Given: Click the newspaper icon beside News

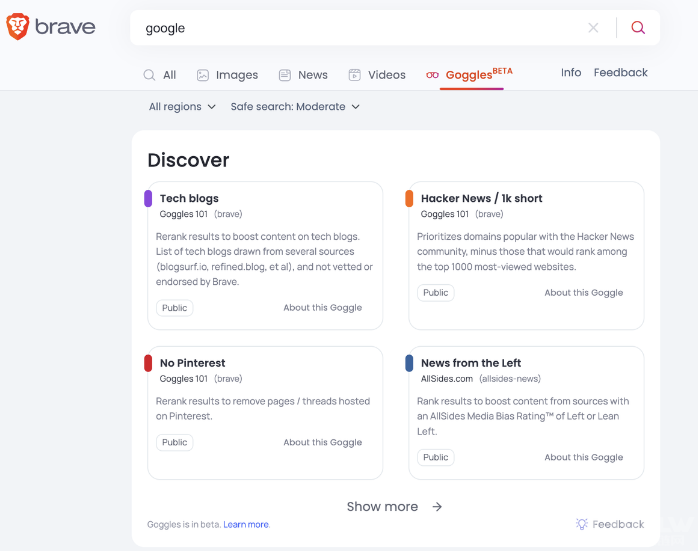Looking at the screenshot, I should 284,75.
